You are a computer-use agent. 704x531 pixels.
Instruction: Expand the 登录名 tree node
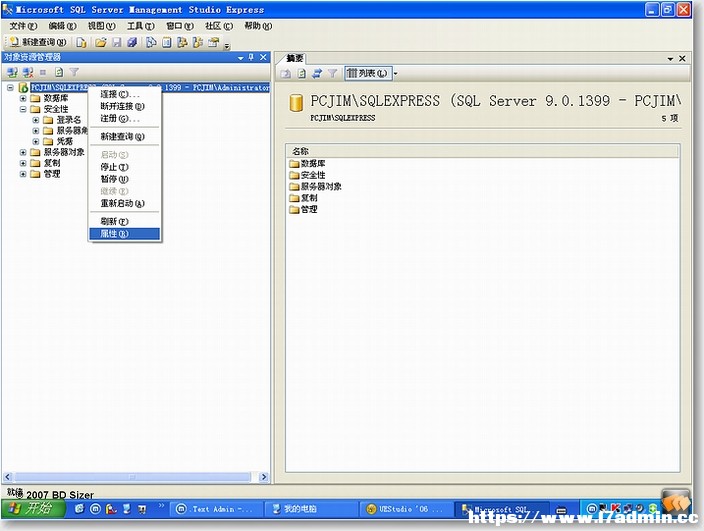(x=36, y=120)
